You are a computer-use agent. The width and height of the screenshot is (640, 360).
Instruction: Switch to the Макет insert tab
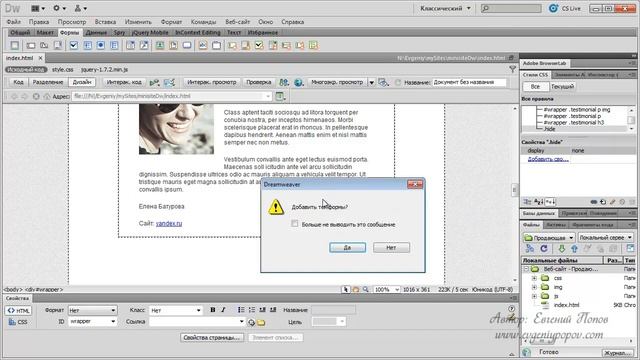point(45,32)
